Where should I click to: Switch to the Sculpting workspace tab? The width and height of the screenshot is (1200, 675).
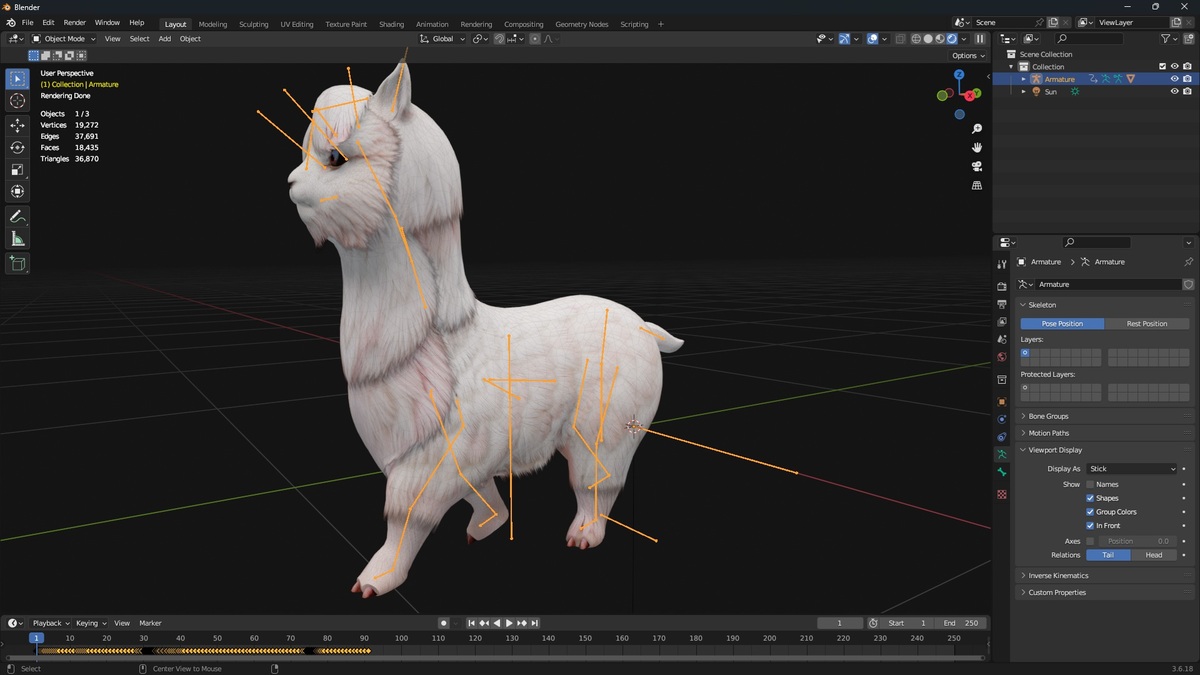coord(253,24)
